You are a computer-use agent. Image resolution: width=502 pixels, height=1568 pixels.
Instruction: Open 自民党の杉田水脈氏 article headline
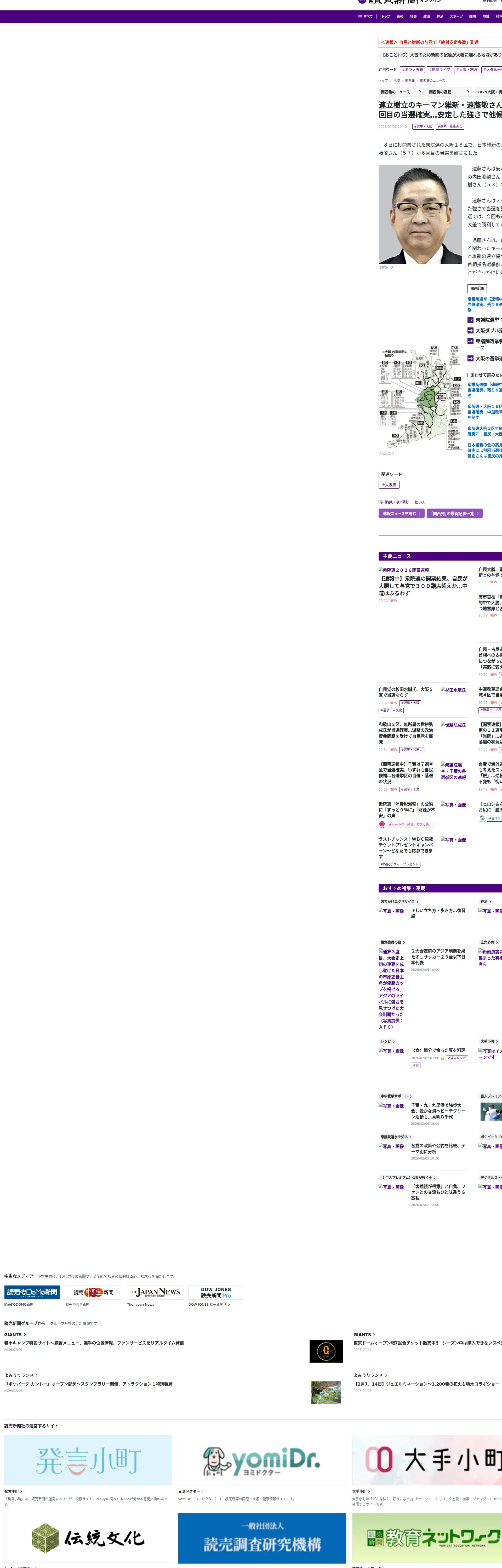406,692
